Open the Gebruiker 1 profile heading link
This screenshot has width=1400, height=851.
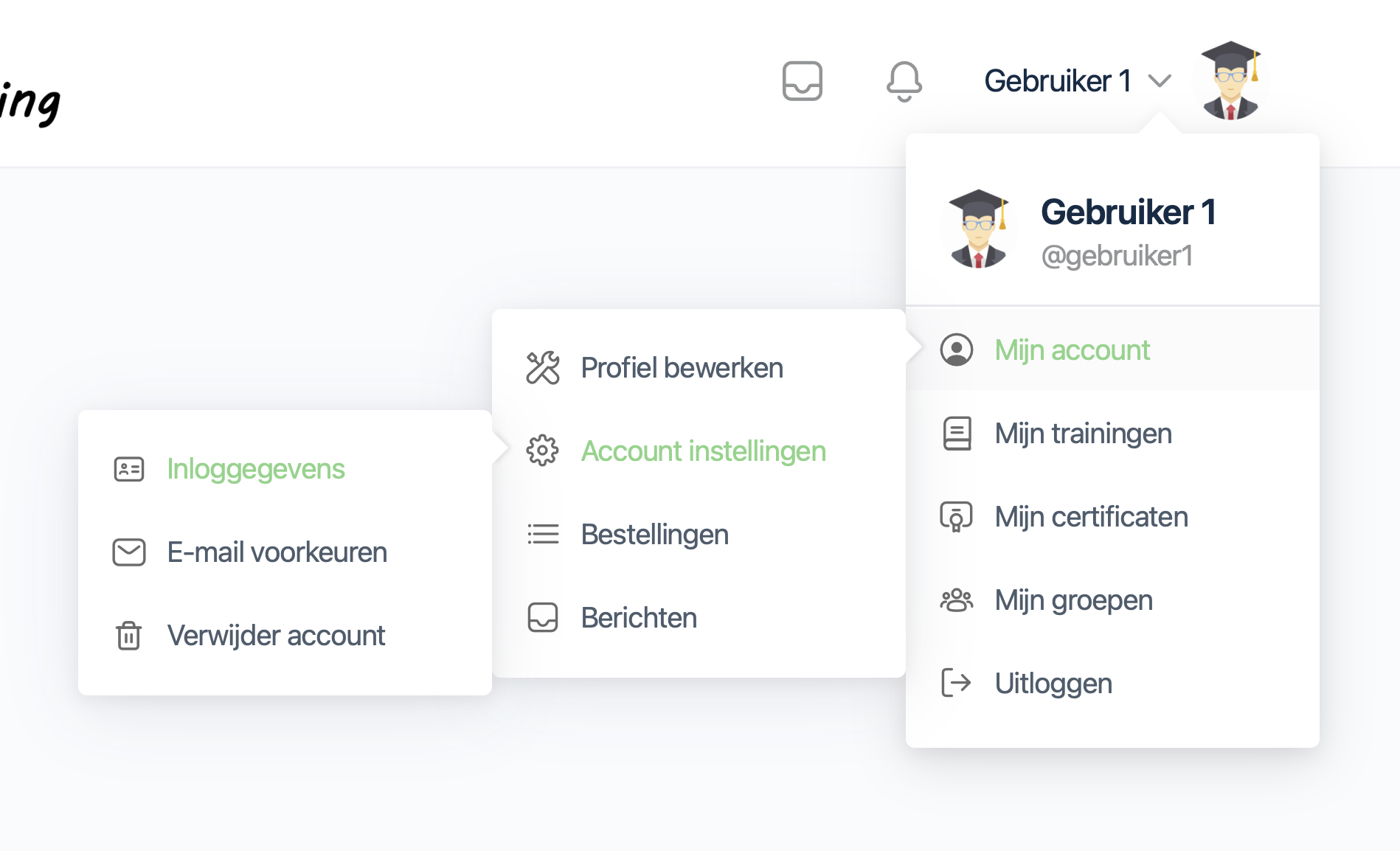(x=1129, y=212)
